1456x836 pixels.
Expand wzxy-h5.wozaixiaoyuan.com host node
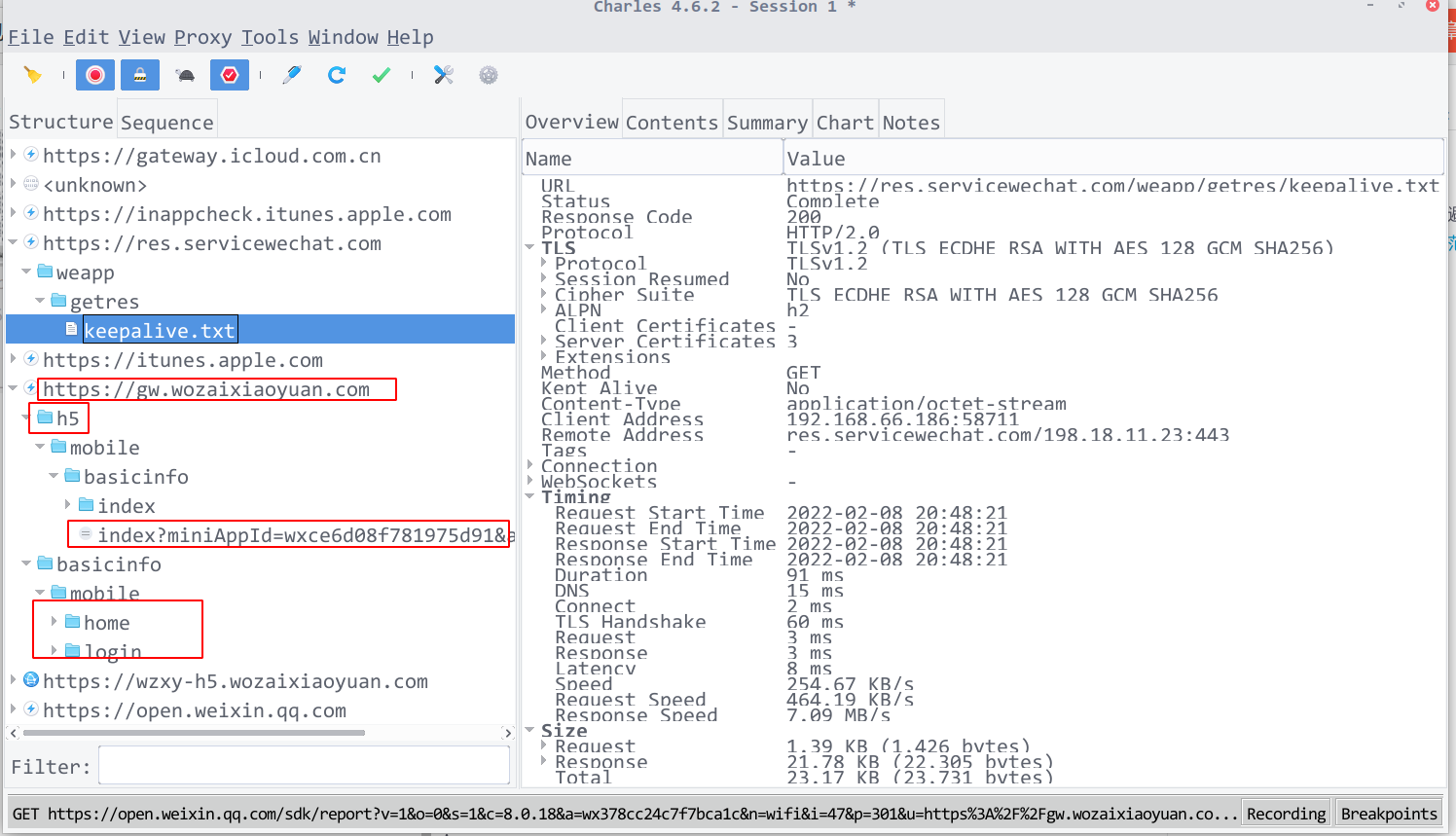[x=14, y=680]
